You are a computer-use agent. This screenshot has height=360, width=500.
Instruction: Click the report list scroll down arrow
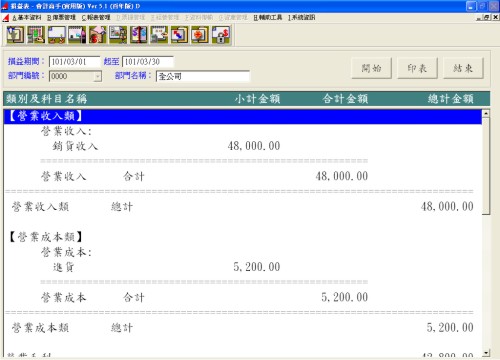pos(486,353)
